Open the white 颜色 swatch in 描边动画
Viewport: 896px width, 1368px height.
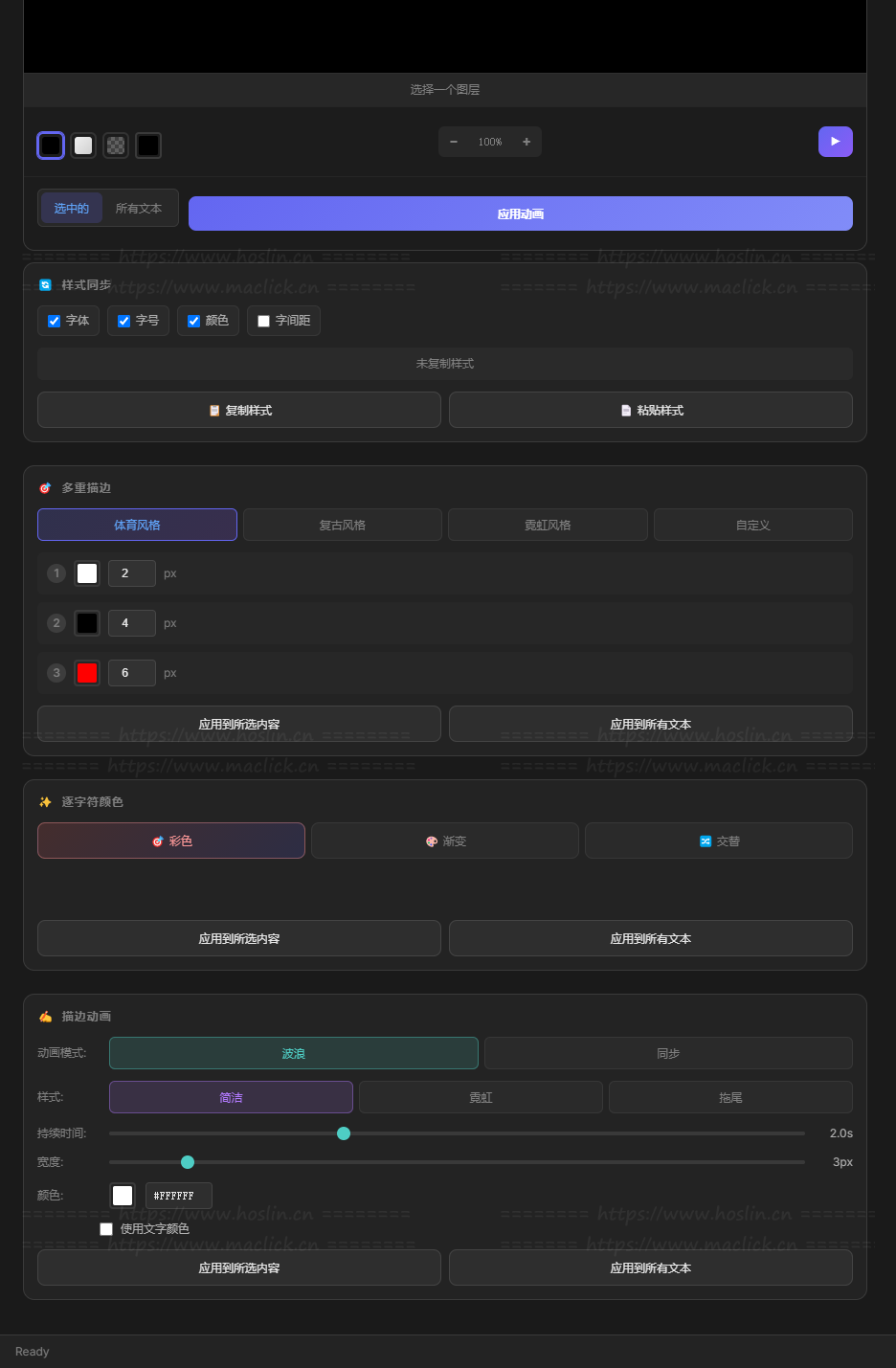click(x=123, y=1196)
